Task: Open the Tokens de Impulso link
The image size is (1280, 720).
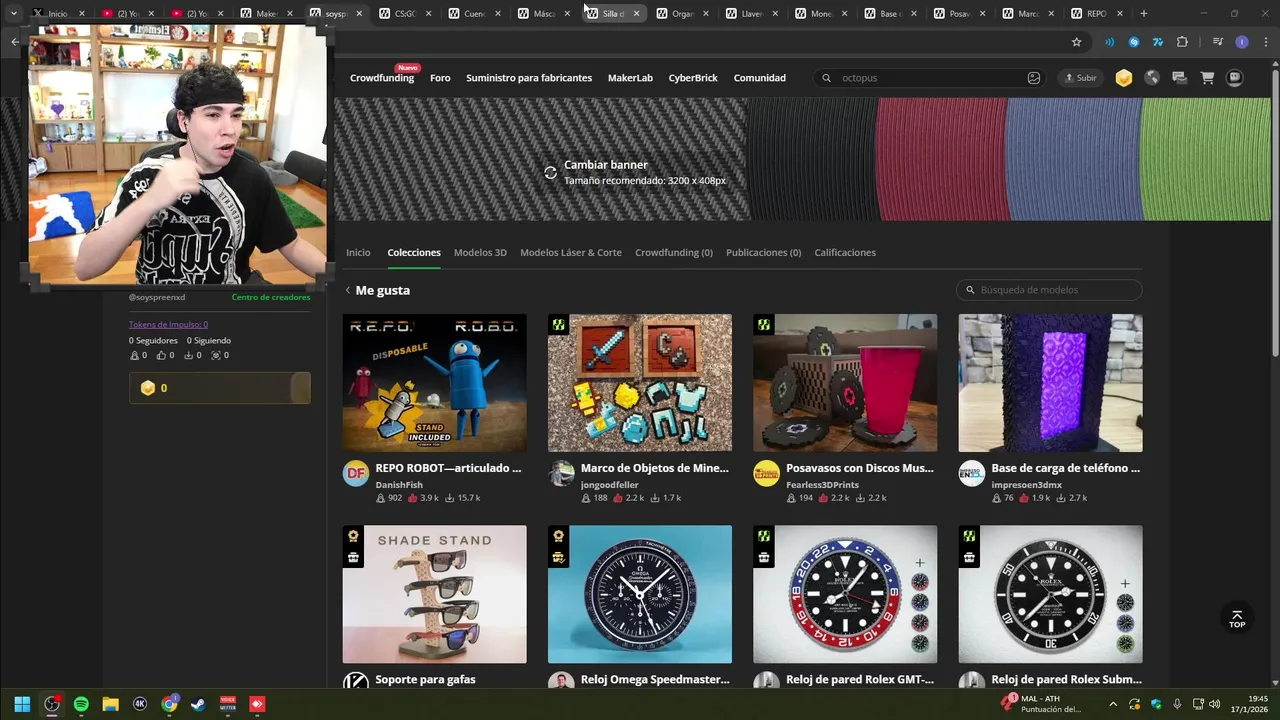Action: click(168, 324)
